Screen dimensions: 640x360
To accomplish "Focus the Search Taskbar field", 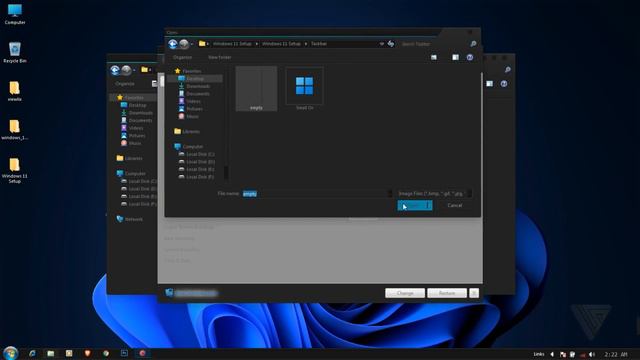I will point(433,44).
